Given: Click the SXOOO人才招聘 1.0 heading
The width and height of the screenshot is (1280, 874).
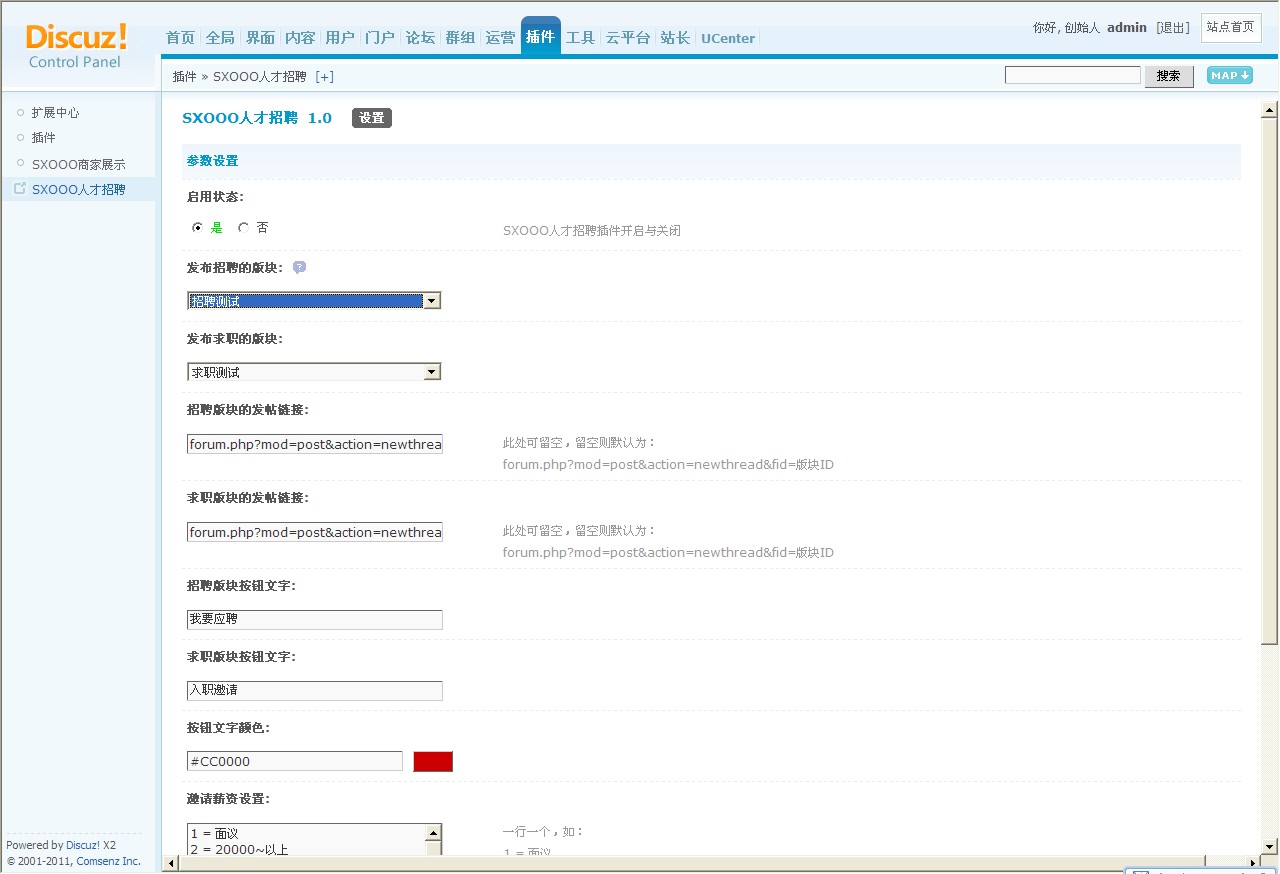Looking at the screenshot, I should [257, 118].
